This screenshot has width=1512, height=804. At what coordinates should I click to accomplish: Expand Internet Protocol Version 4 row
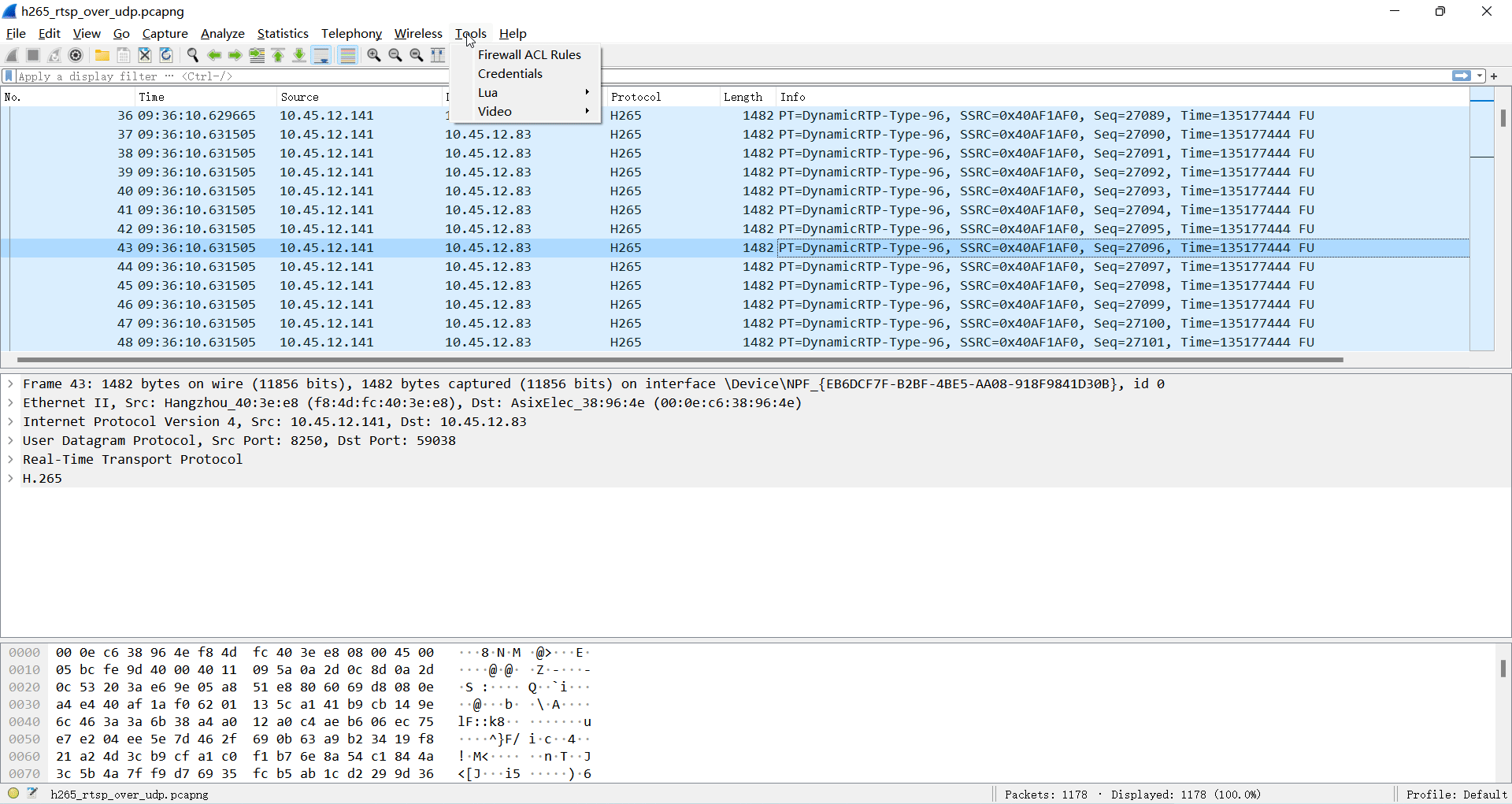tap(10, 422)
